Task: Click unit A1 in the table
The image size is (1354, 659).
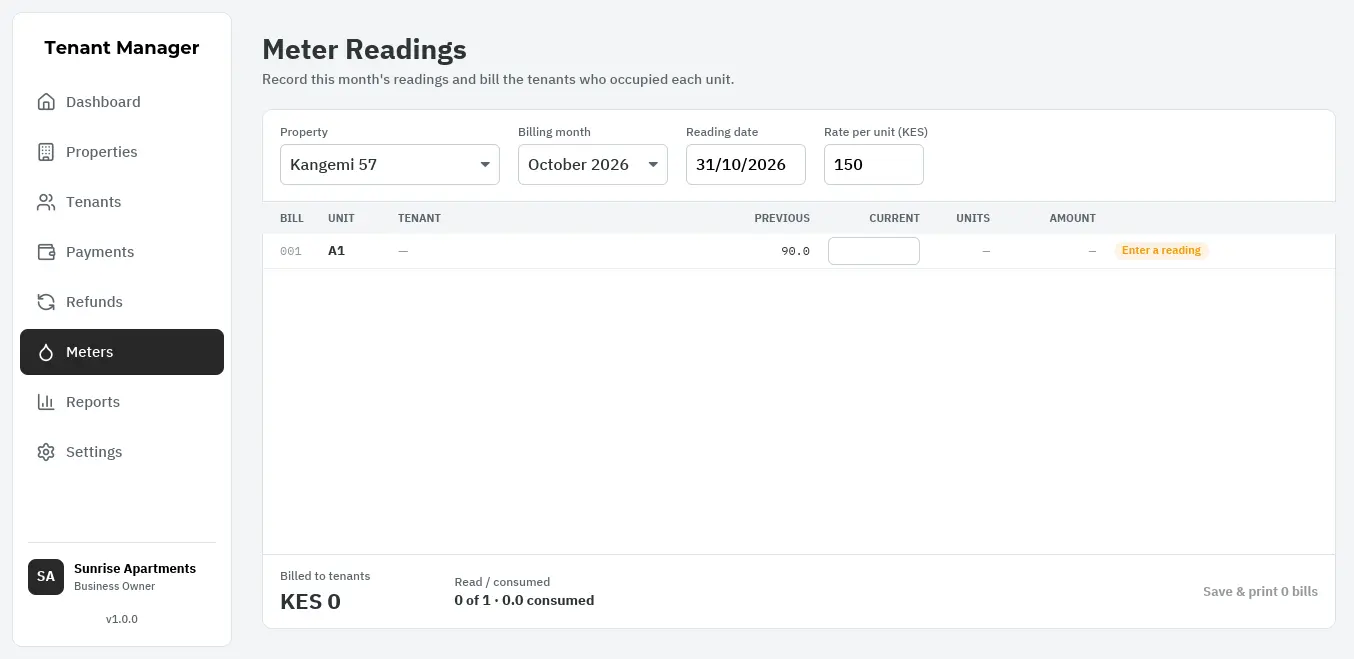Action: pos(336,251)
